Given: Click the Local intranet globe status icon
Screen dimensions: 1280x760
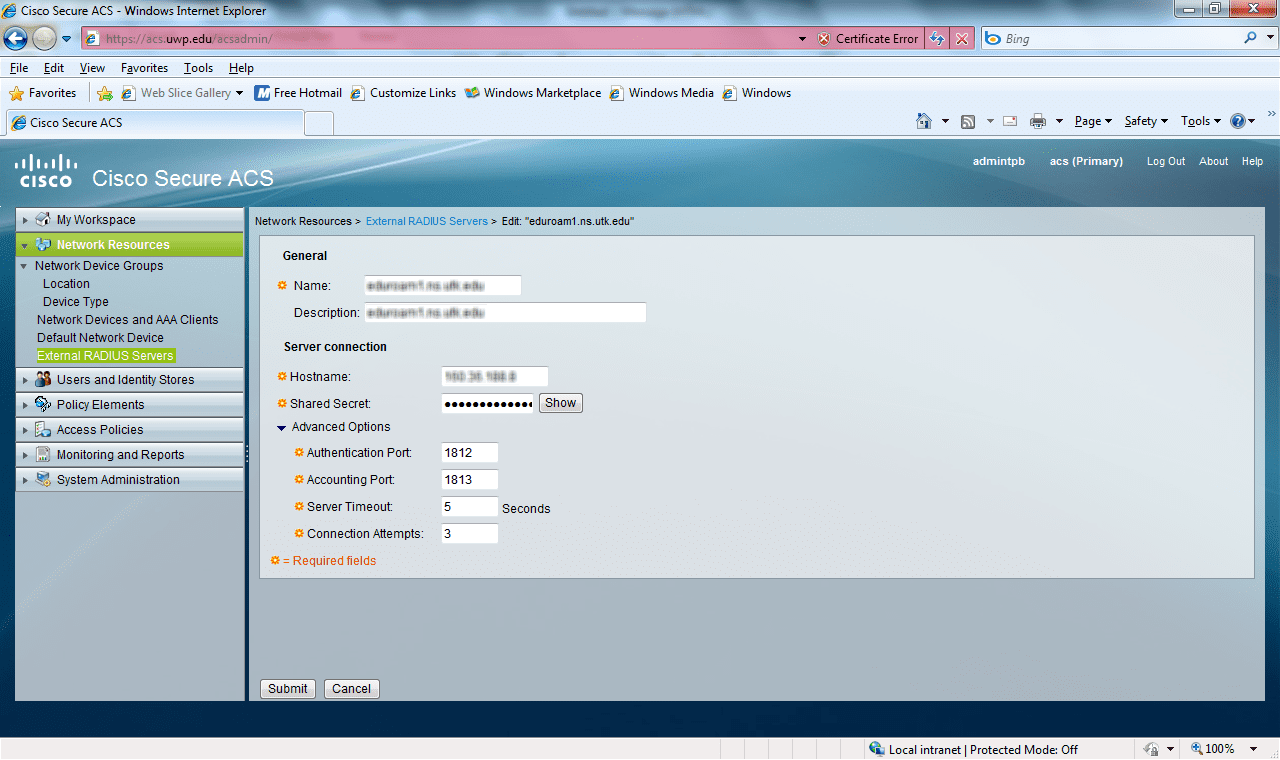Looking at the screenshot, I should (x=877, y=749).
